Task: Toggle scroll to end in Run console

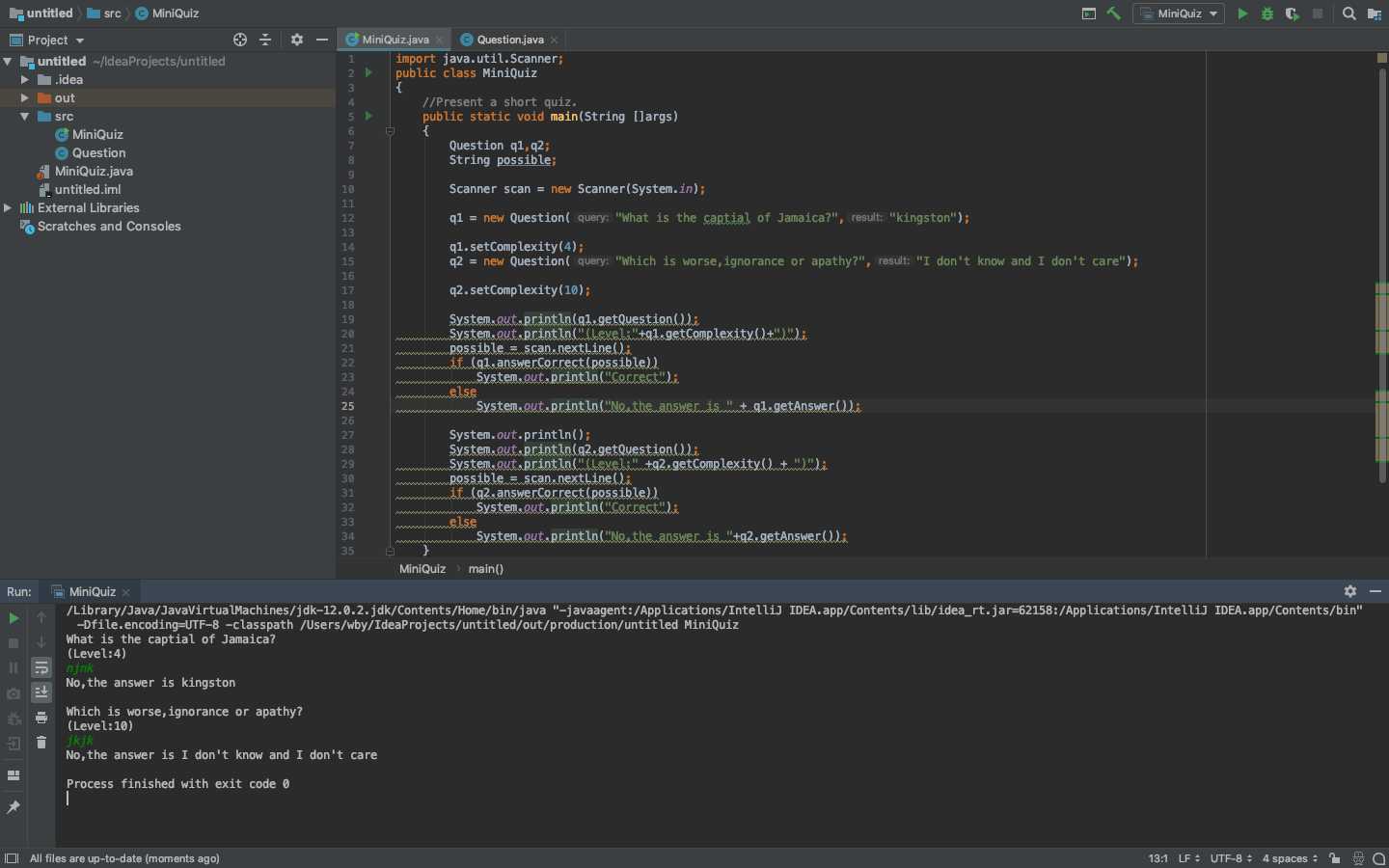Action: tap(41, 692)
